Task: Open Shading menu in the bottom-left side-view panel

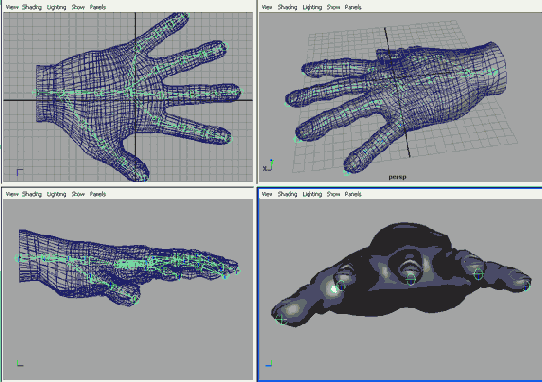Action: coord(32,194)
